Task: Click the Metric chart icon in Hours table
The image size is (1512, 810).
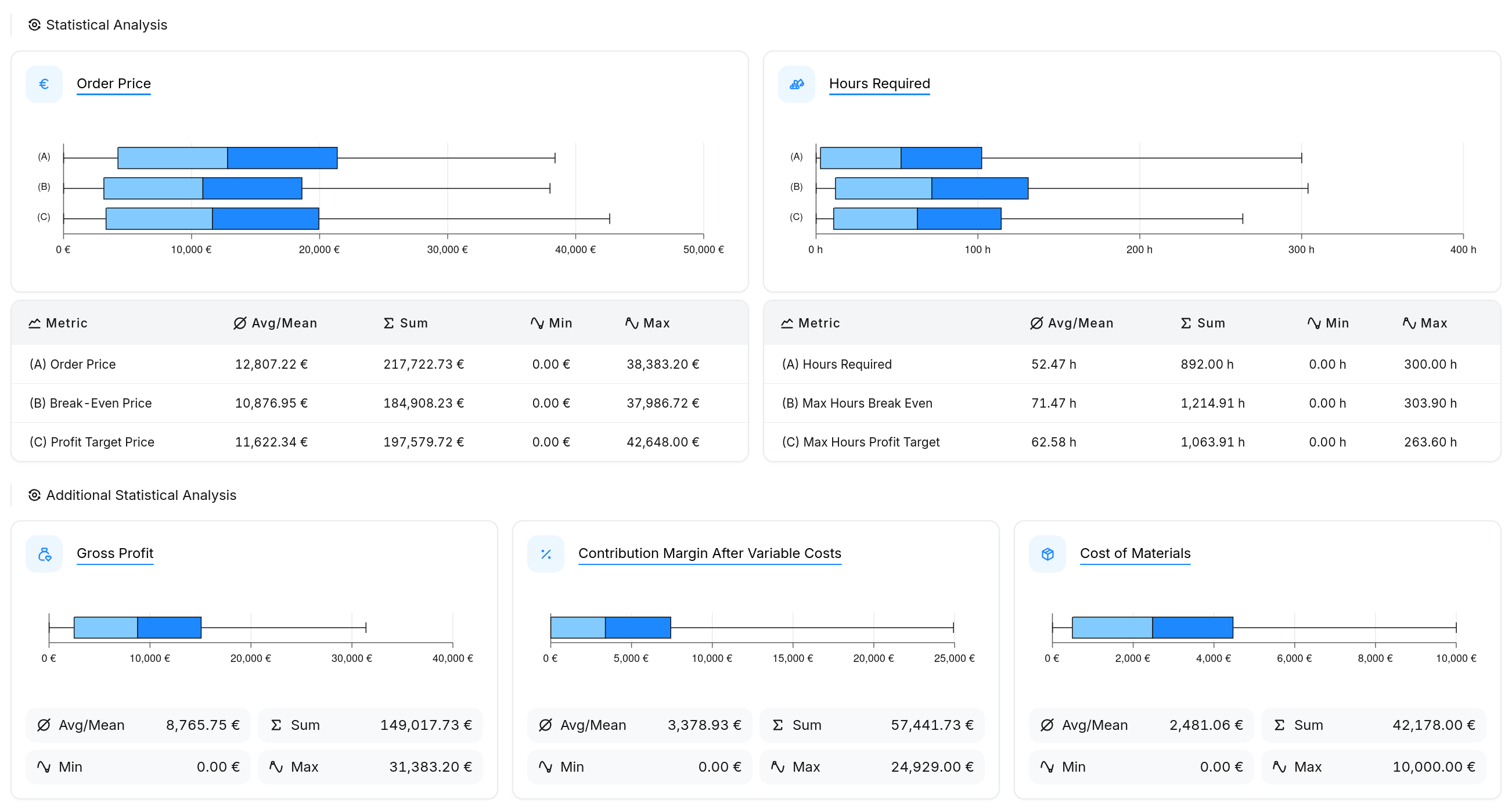Action: pyautogui.click(x=787, y=323)
